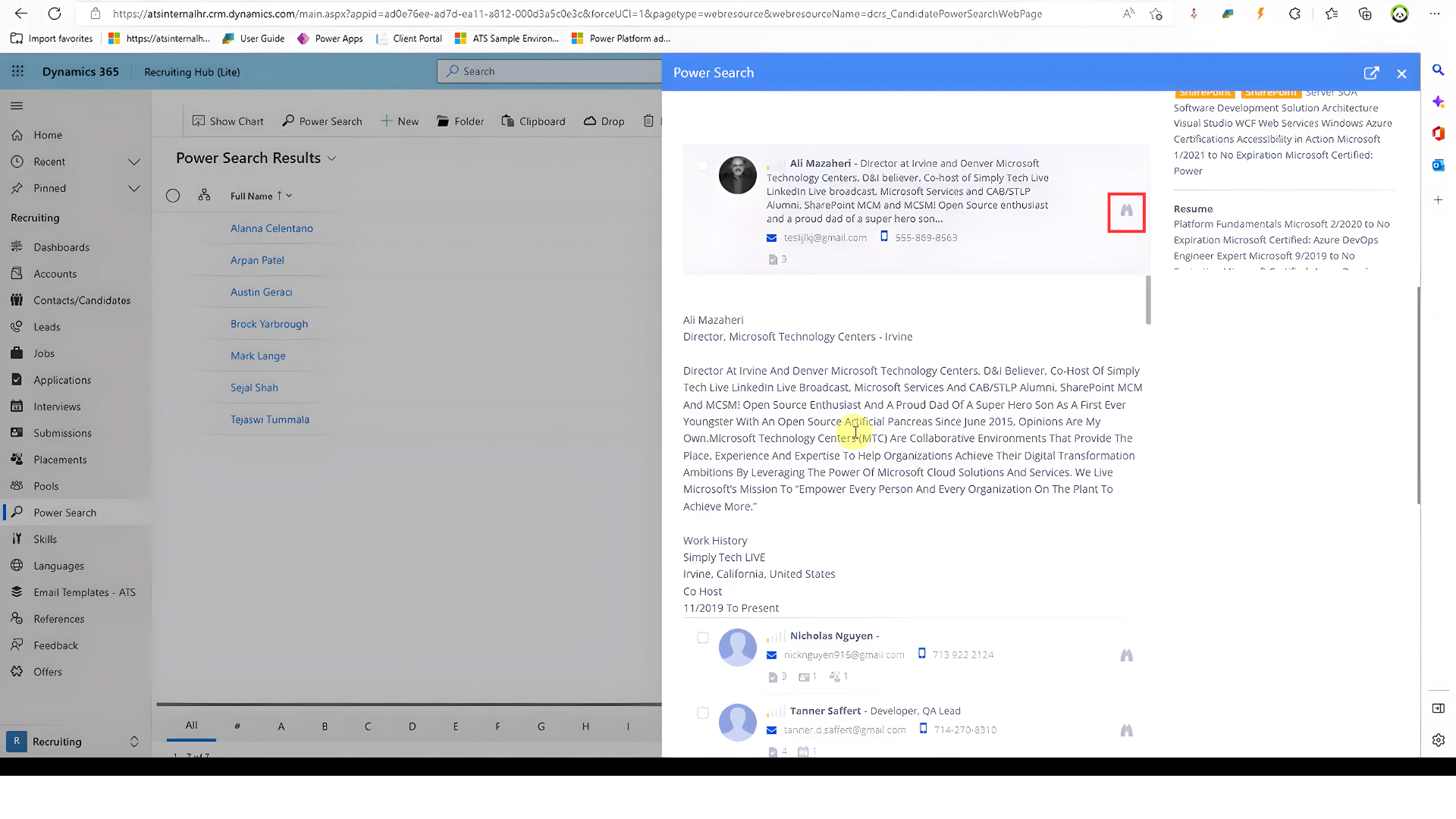Image resolution: width=1456 pixels, height=819 pixels.
Task: Check the Nicholas Nguyen candidate checkbox
Action: point(703,638)
